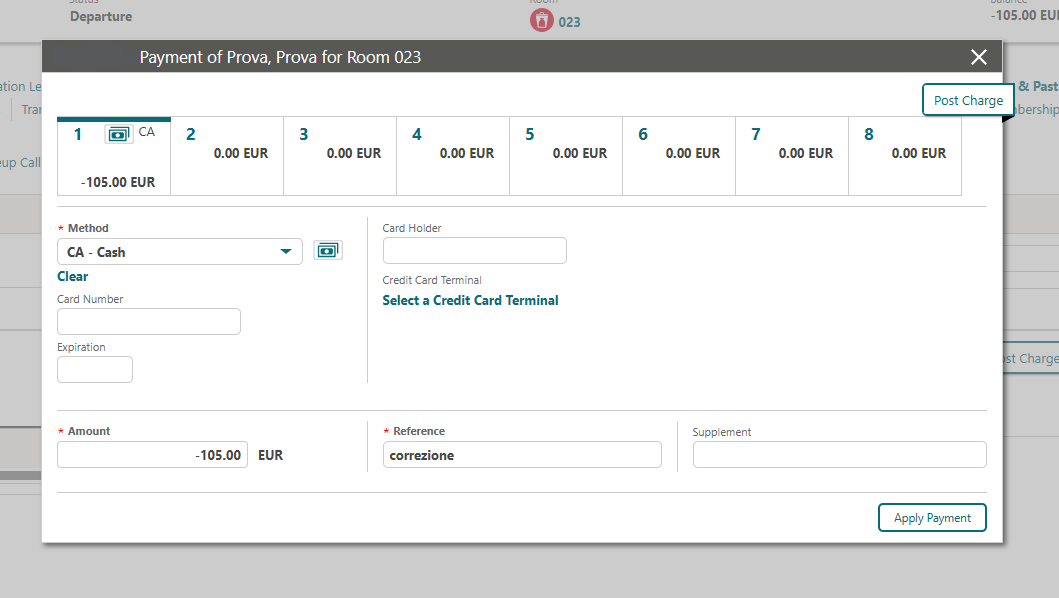This screenshot has height=598, width=1059.
Task: Click into the Amount field
Action: [x=152, y=455]
